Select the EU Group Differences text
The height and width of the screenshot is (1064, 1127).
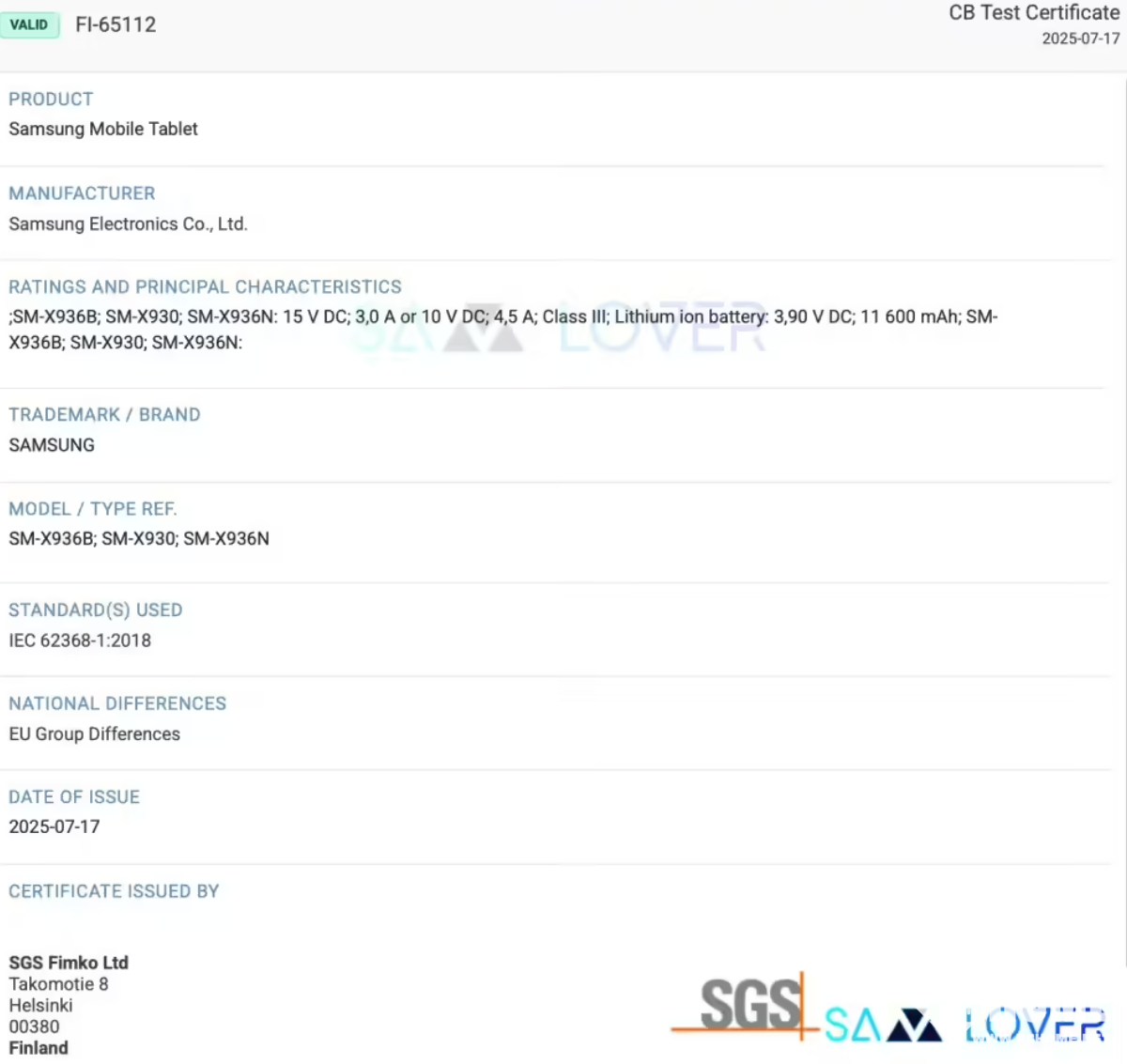click(95, 733)
